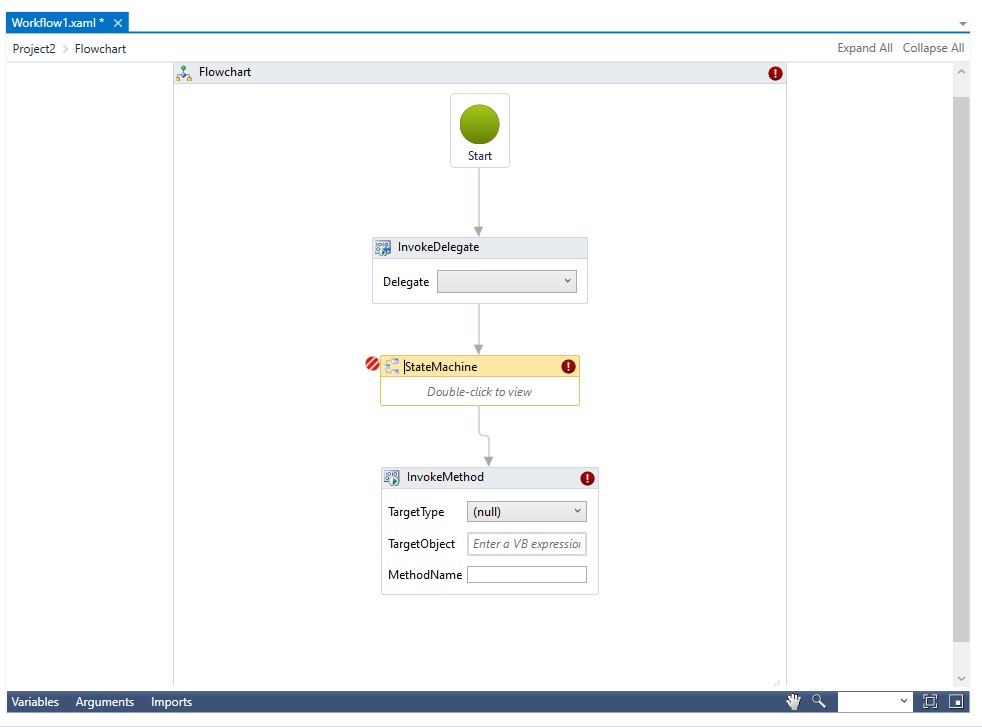
Task: Open the Variables panel
Action: point(35,702)
